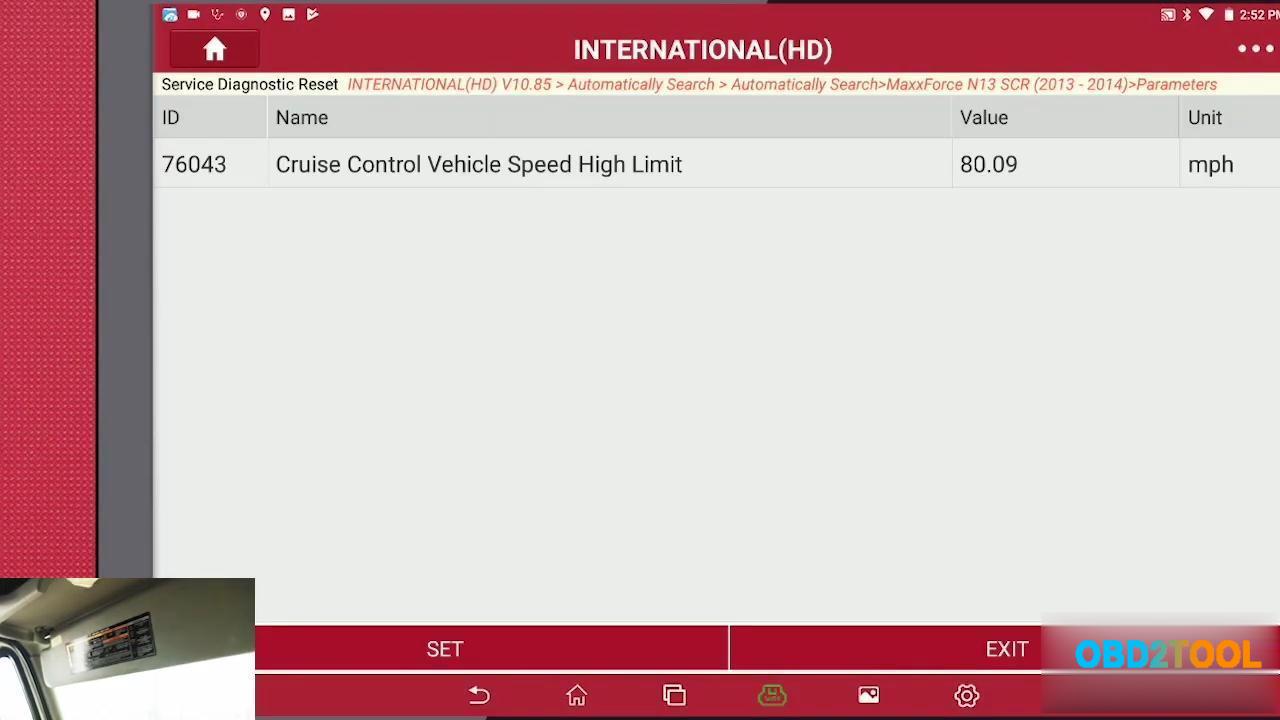
Task: Tap the image notification icon in status bar
Action: pyautogui.click(x=289, y=14)
